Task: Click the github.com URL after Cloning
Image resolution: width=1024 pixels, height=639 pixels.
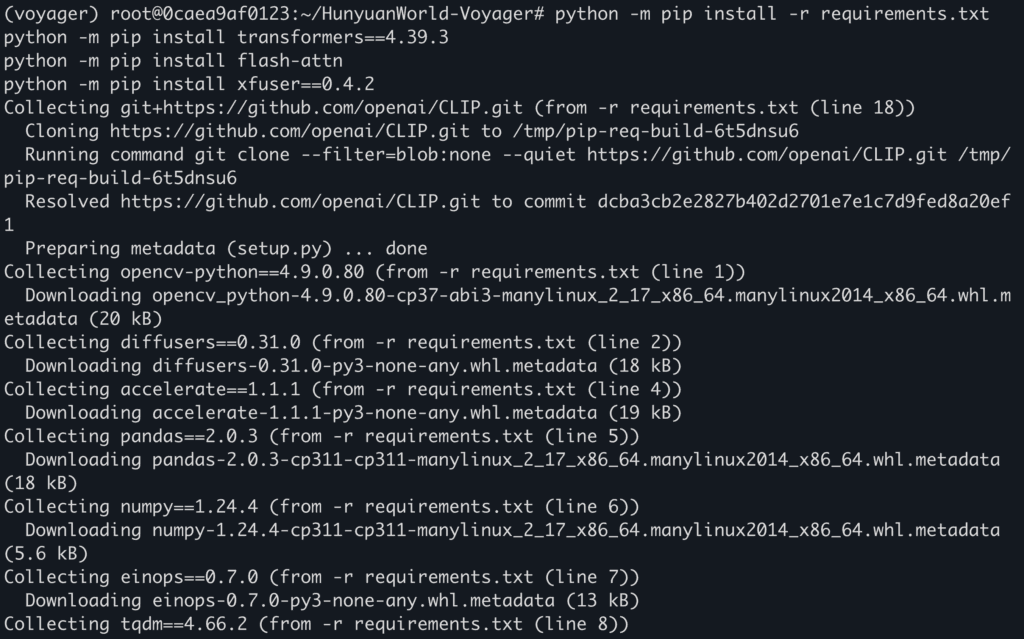Action: point(289,131)
